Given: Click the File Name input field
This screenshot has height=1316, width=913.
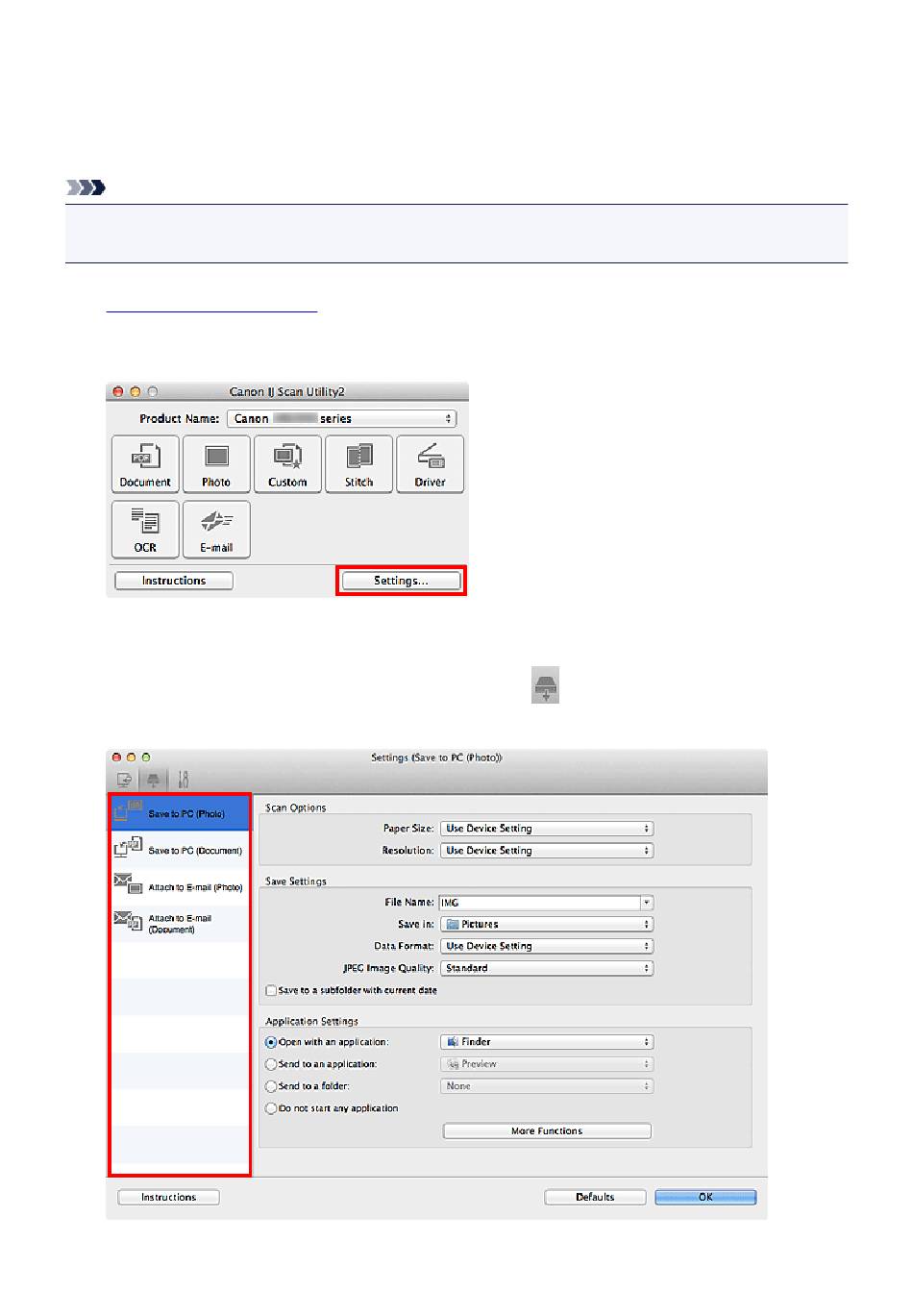Looking at the screenshot, I should pyautogui.click(x=539, y=903).
